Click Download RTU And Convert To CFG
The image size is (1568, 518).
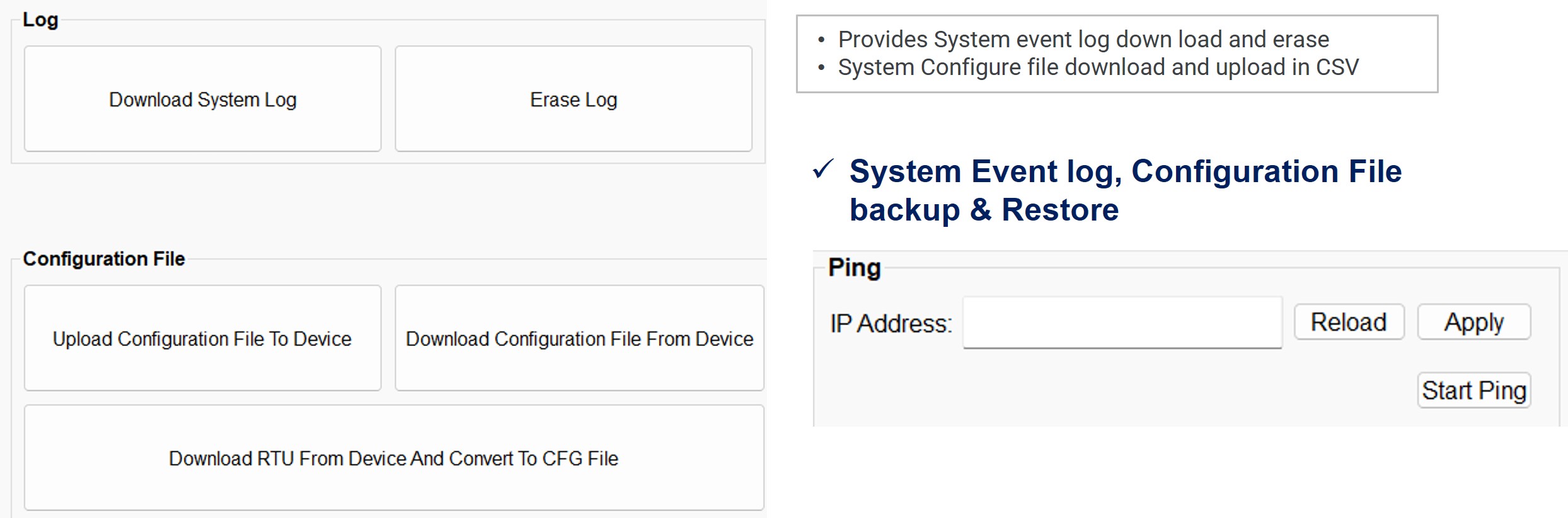point(394,458)
